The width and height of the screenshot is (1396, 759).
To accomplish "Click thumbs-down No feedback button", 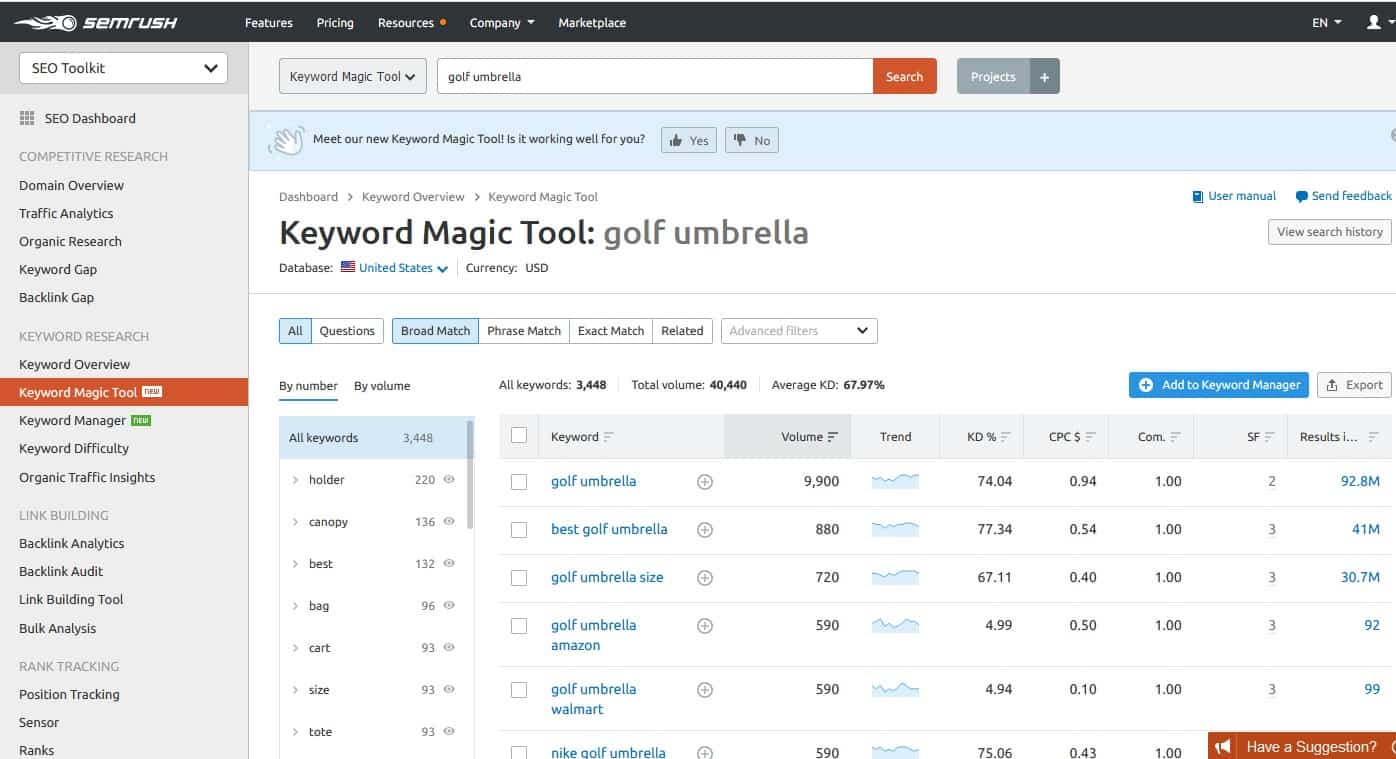I will [x=752, y=141].
